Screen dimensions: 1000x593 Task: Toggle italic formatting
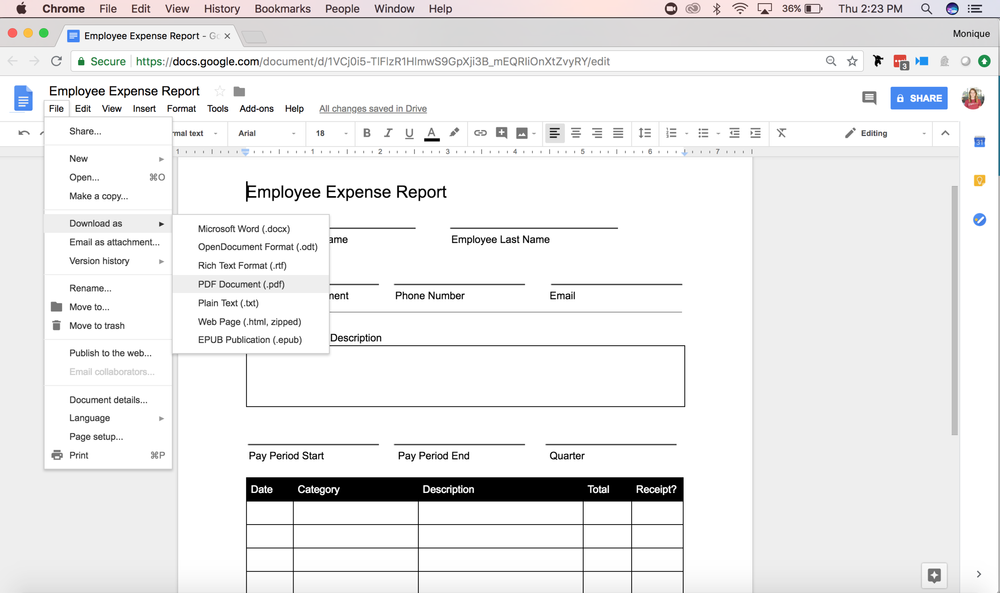coord(388,132)
